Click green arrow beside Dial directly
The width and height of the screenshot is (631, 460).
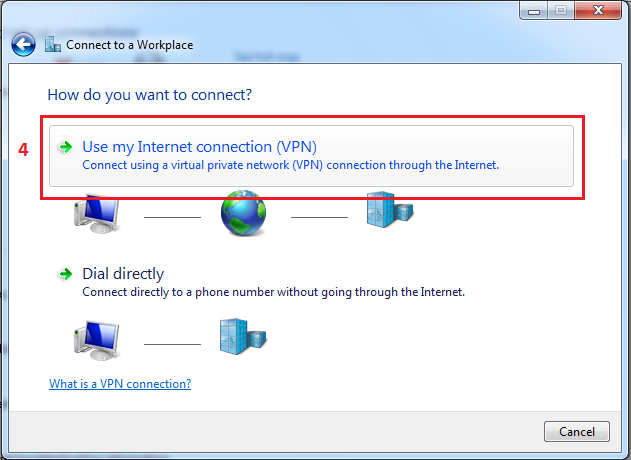click(x=66, y=274)
